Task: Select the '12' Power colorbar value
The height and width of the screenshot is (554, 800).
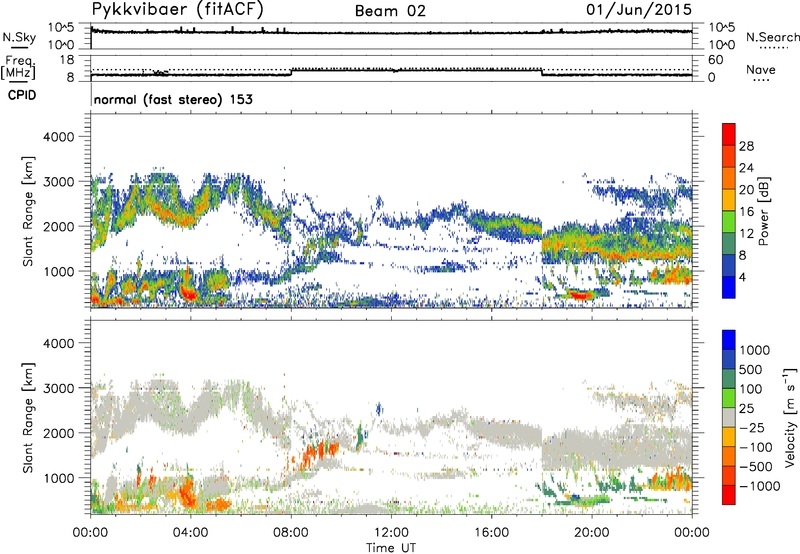Action: click(746, 234)
